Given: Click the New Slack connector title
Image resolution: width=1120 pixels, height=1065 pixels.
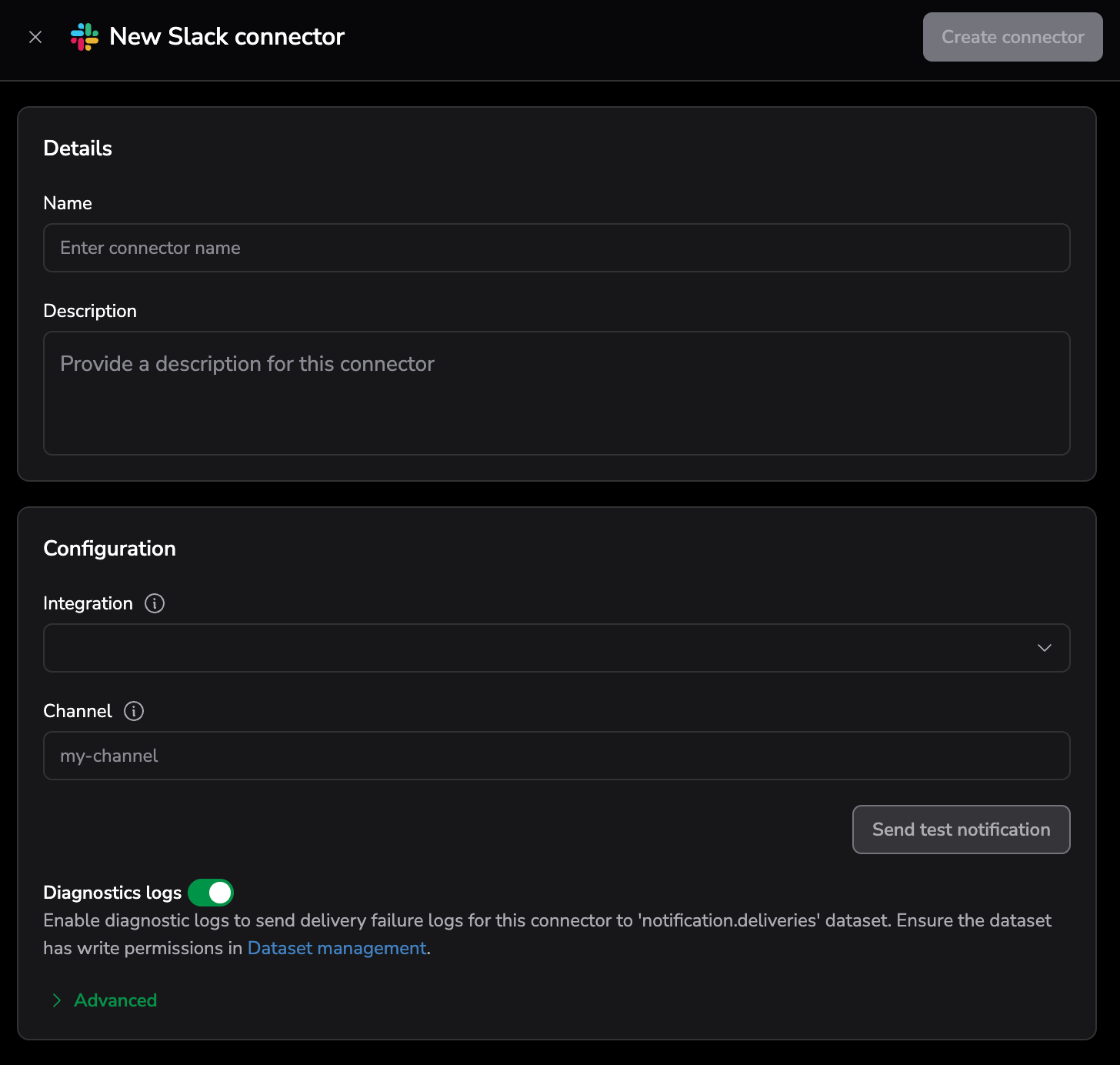Looking at the screenshot, I should [227, 37].
